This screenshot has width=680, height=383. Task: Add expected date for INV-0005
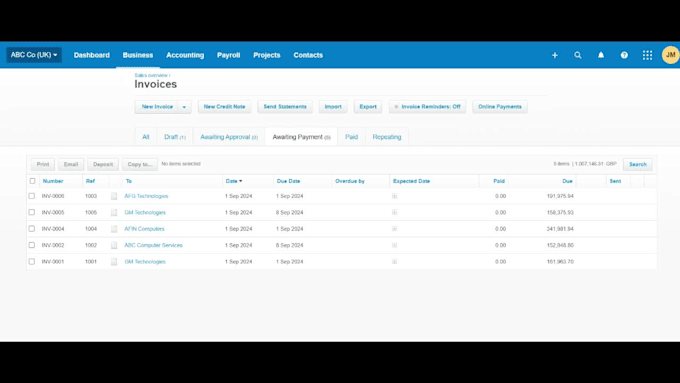(x=394, y=213)
